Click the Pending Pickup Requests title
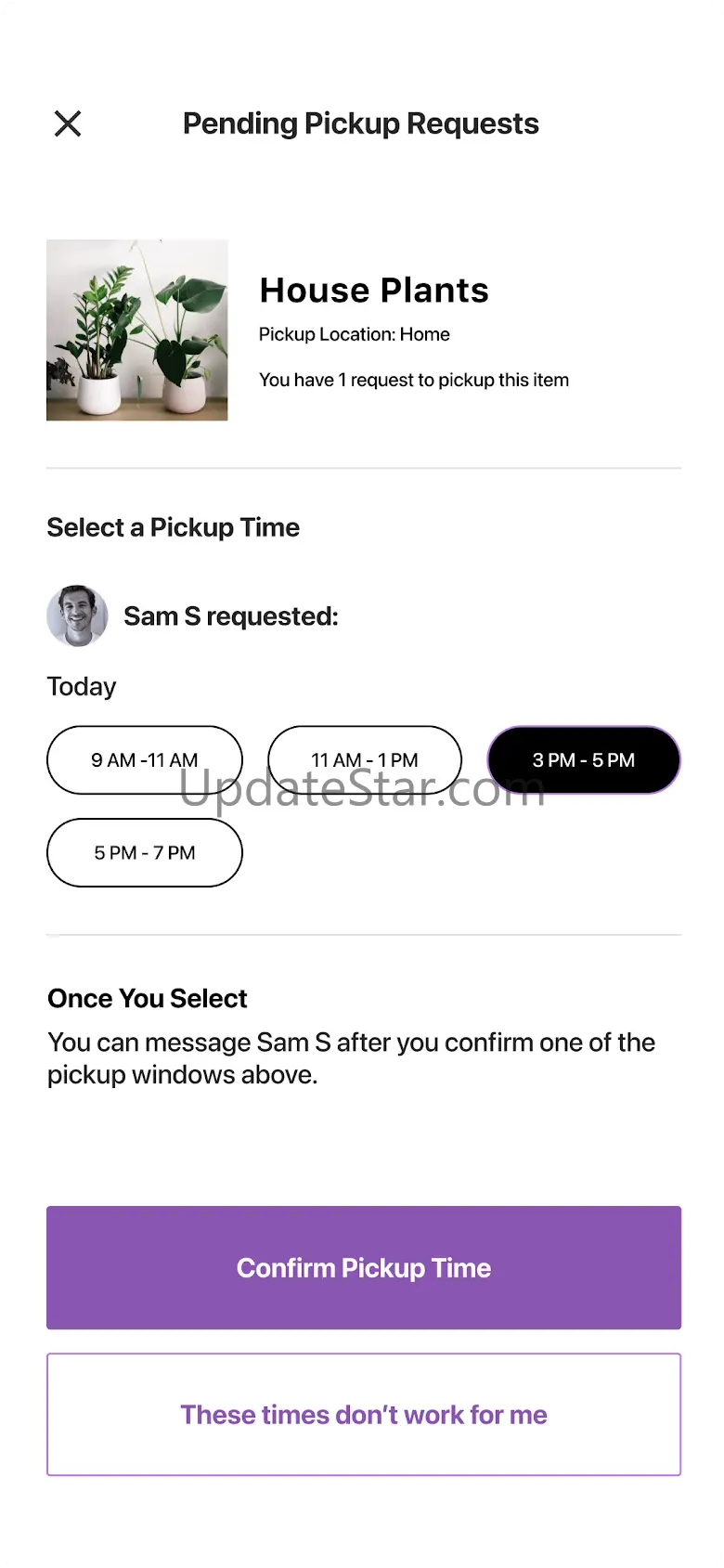The image size is (724, 1568). point(360,123)
